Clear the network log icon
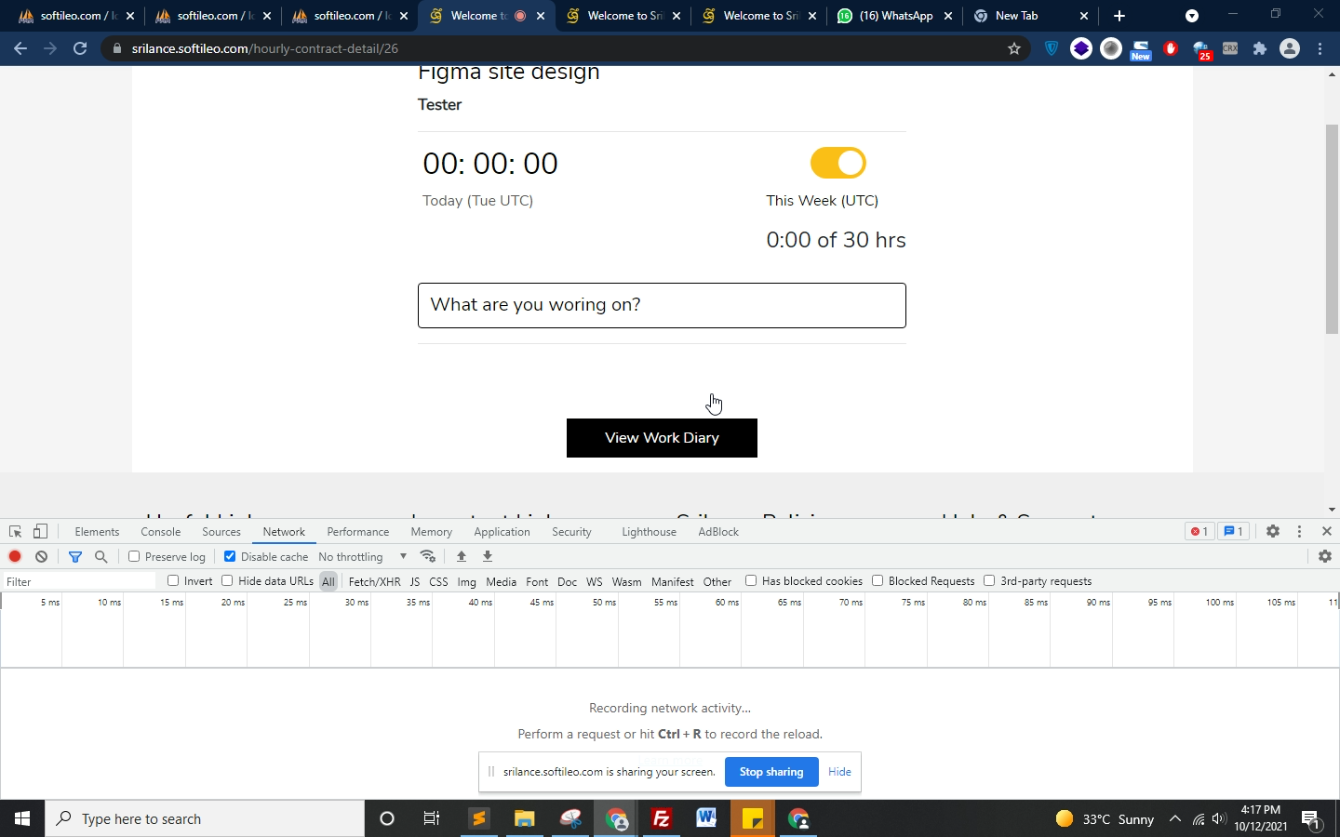The width and height of the screenshot is (1340, 837). (41, 557)
